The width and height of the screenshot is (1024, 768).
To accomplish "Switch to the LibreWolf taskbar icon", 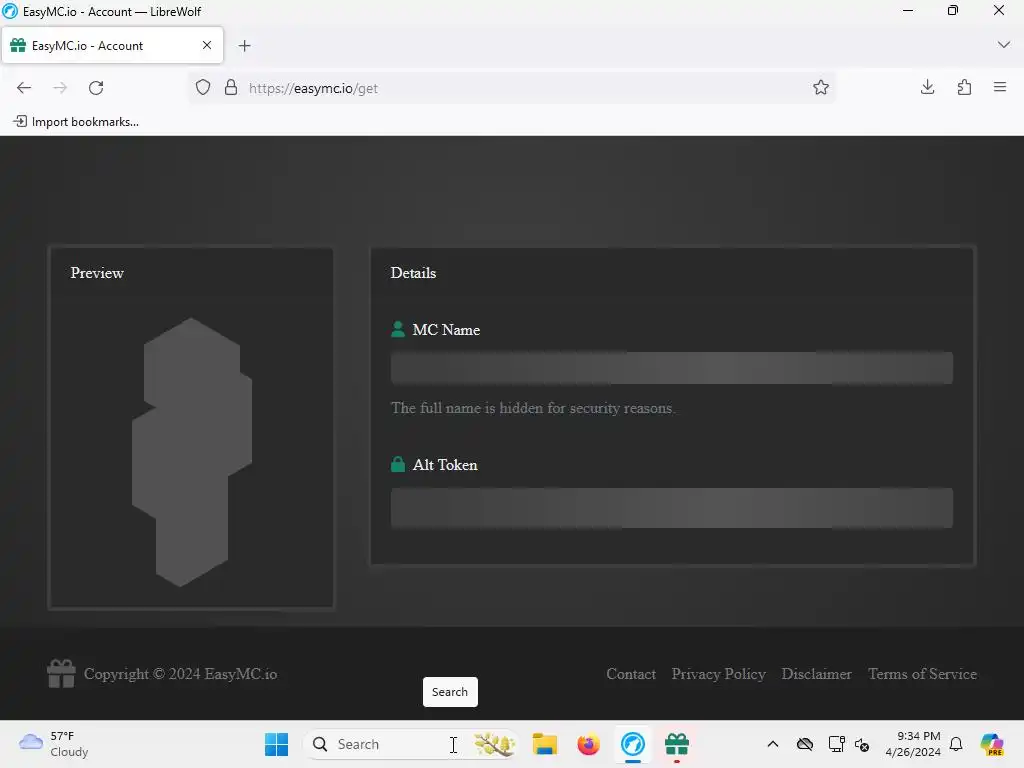I will click(x=632, y=744).
